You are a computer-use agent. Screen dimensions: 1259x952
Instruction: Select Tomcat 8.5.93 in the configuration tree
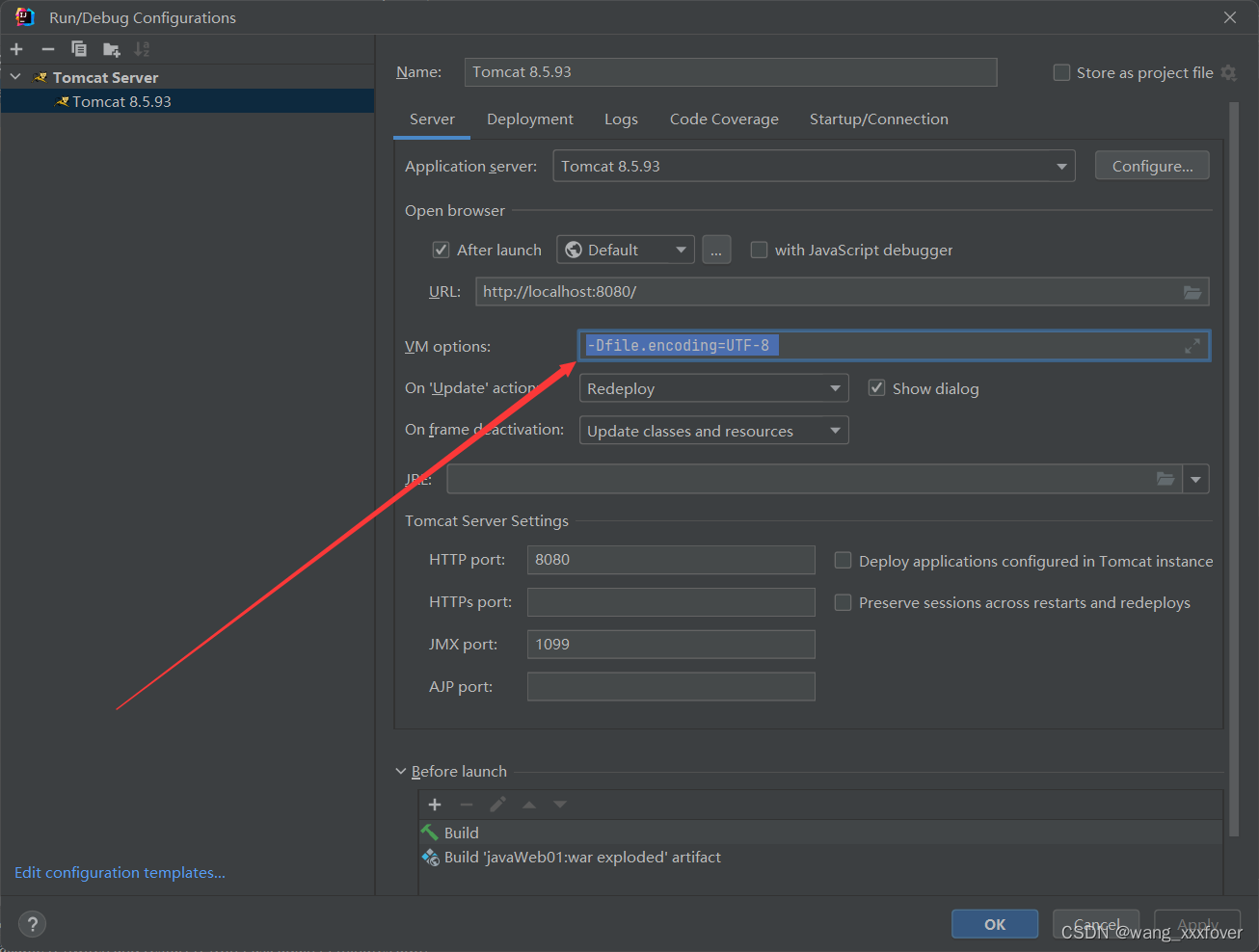[187, 101]
